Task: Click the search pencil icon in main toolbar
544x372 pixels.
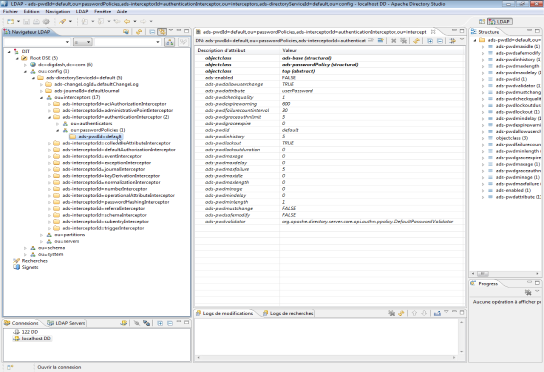Action: coord(62,22)
